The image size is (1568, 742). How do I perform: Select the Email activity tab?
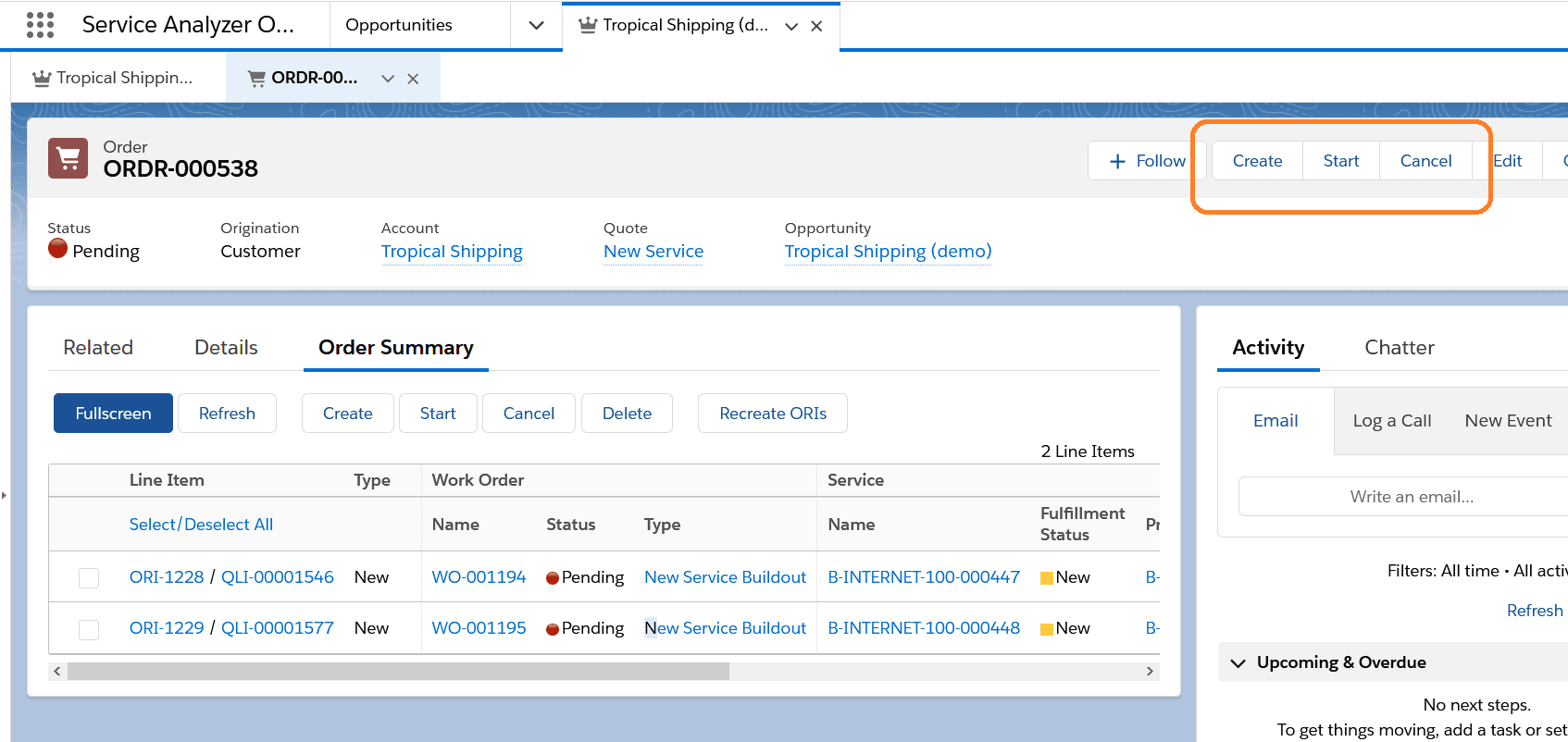1276,421
